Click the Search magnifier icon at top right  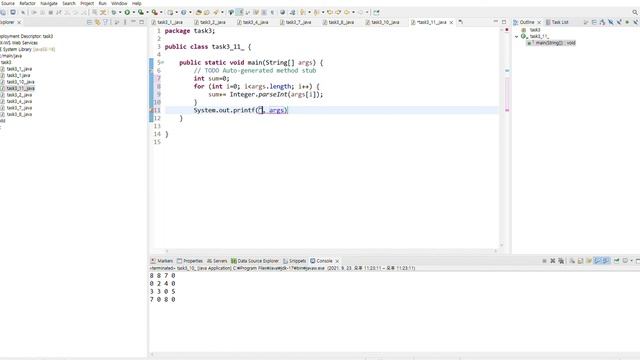(635, 12)
